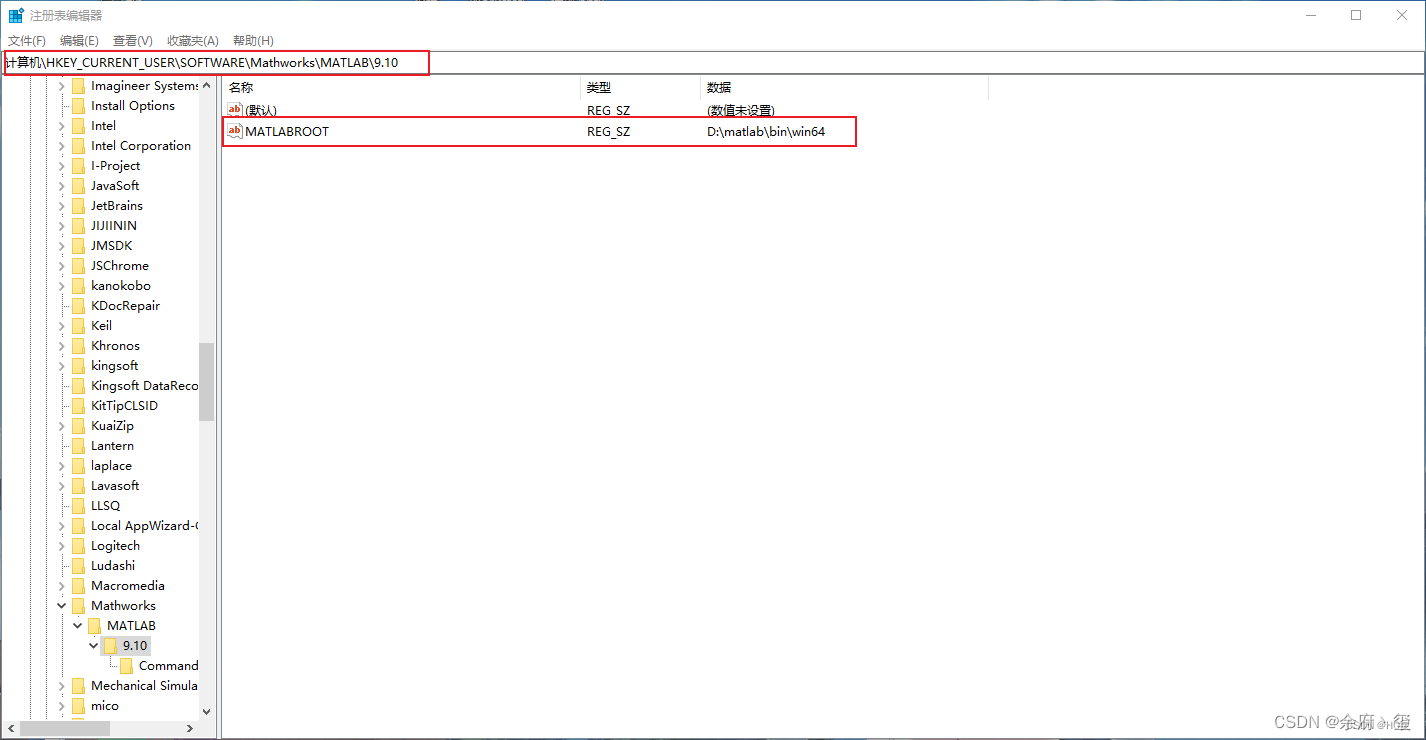Click the Lantern folder icon
The width and height of the screenshot is (1426, 740).
point(79,446)
